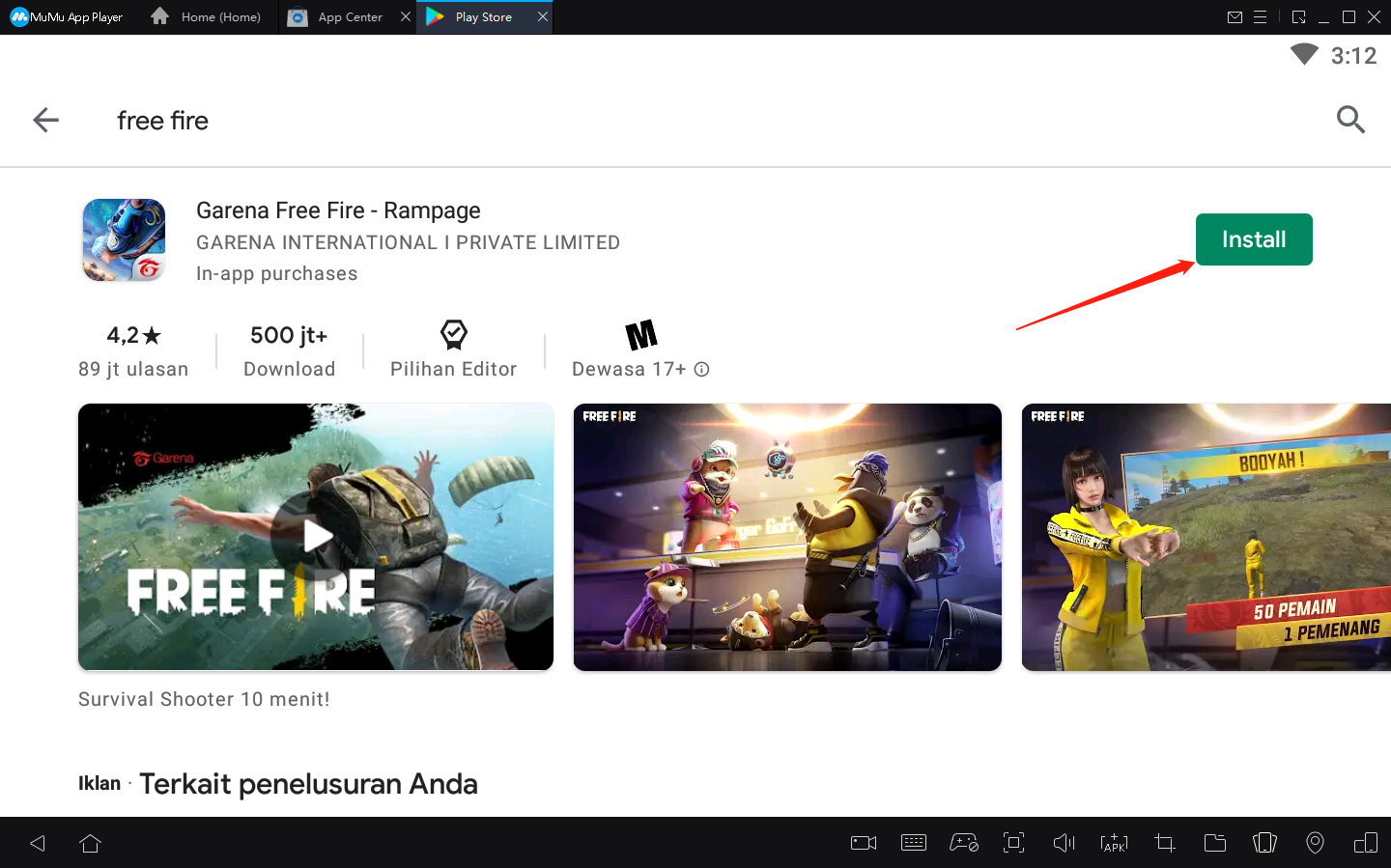Open GARENA INTERNATIONAL I PRIVATE LIMITED developer link
1391x868 pixels.
(408, 242)
